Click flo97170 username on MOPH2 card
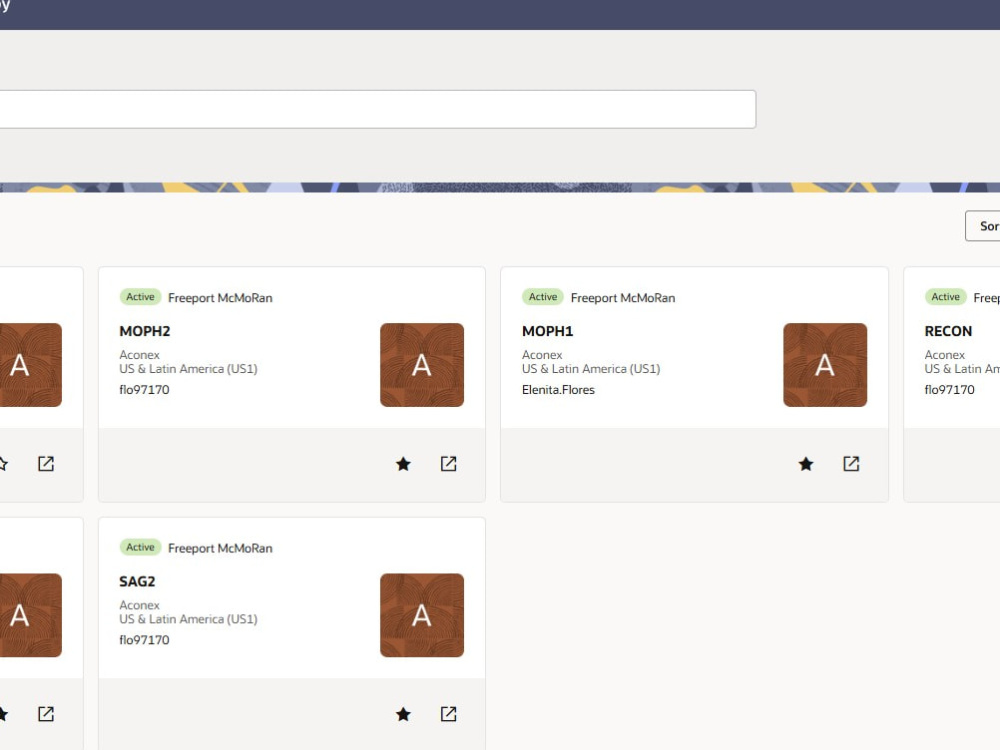 (144, 390)
